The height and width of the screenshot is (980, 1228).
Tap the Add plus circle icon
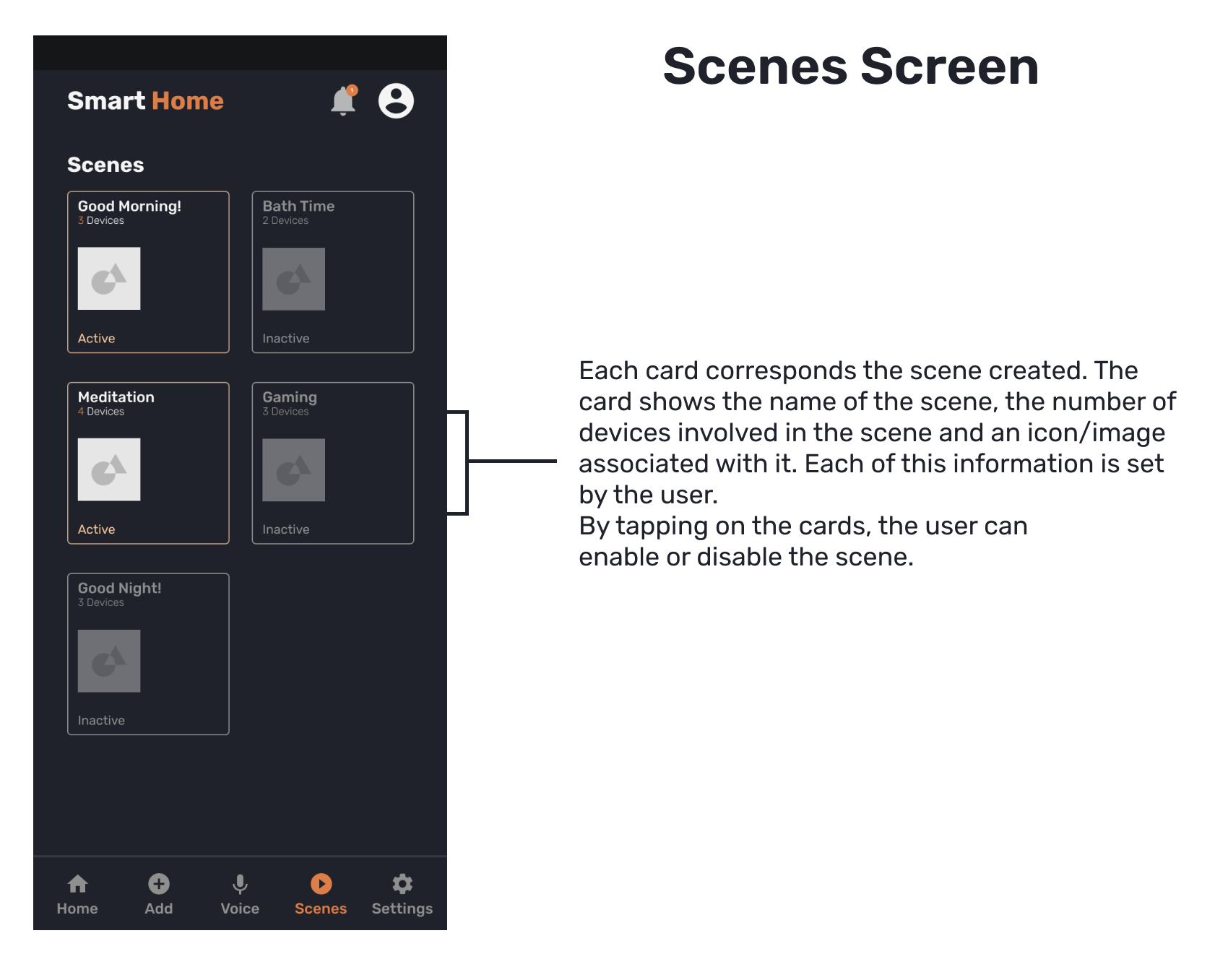[x=159, y=884]
